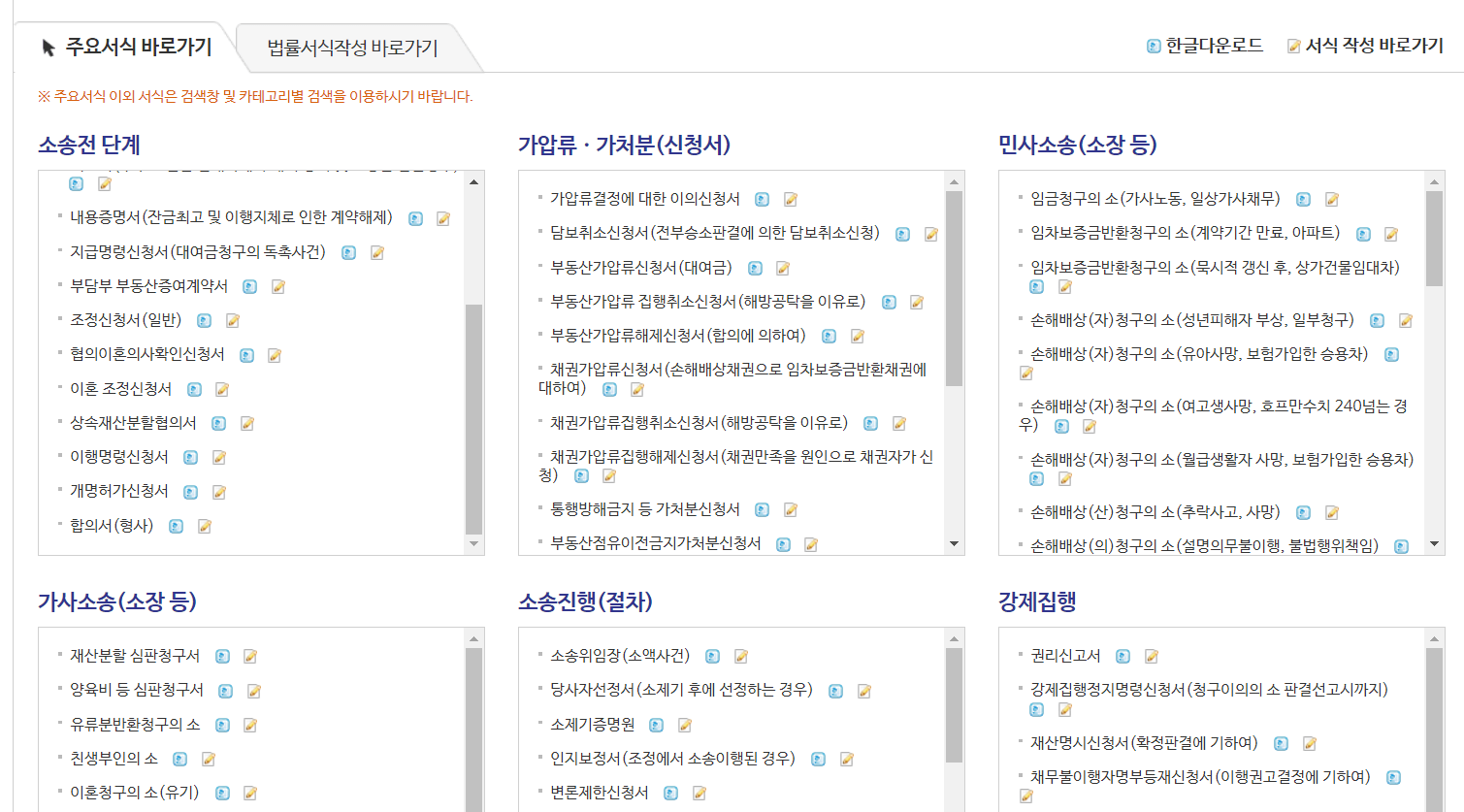1464x812 pixels.
Task: Open 협의이혼의사확인신청서 form link
Action: pos(147,354)
